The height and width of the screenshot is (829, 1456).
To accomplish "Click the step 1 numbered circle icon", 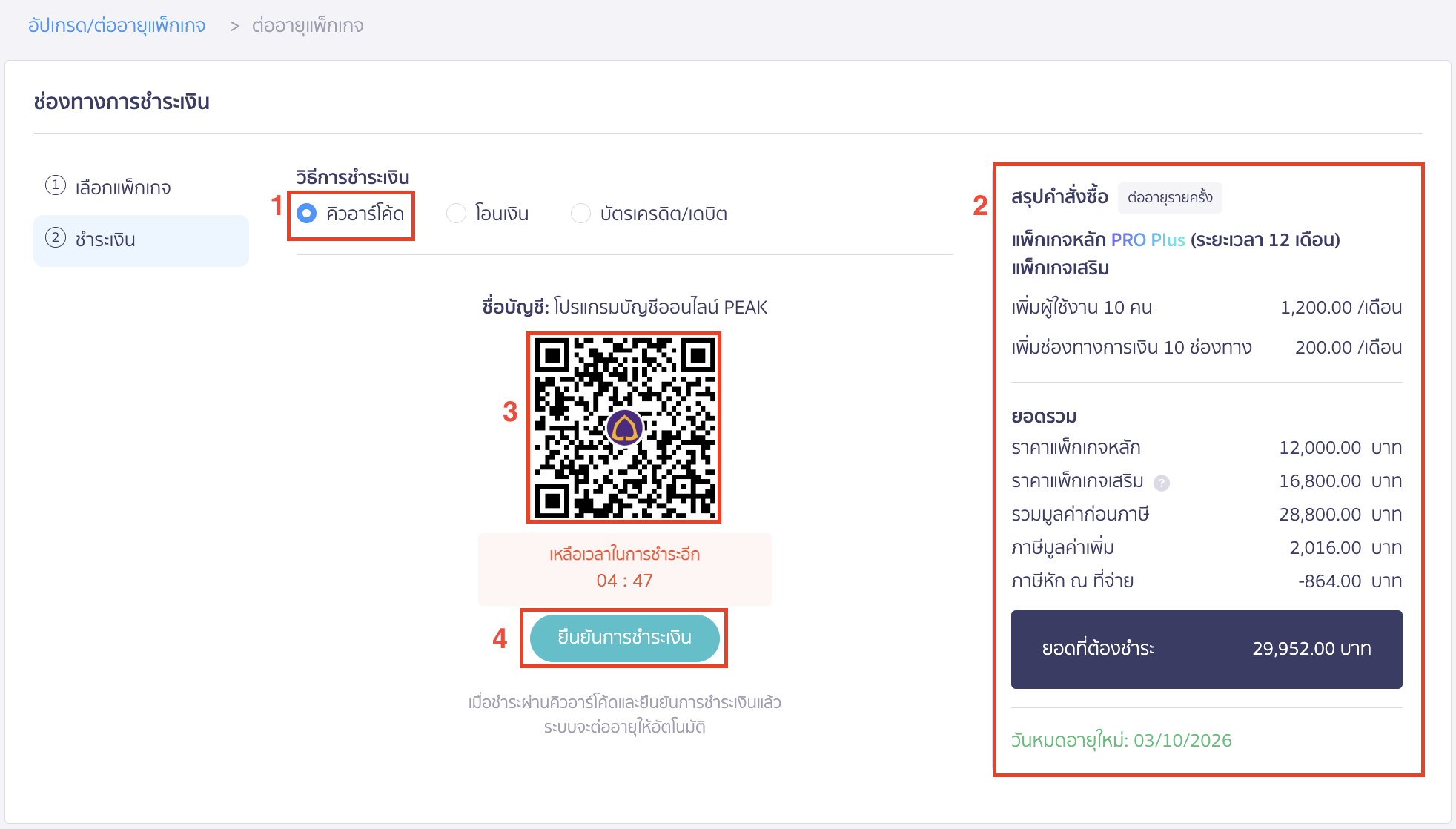I will (x=55, y=188).
